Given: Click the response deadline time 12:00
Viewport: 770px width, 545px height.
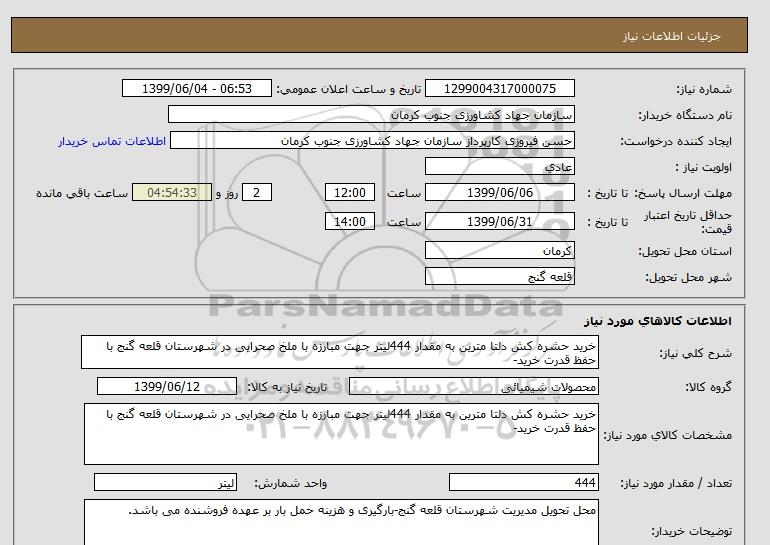Looking at the screenshot, I should (x=352, y=193).
